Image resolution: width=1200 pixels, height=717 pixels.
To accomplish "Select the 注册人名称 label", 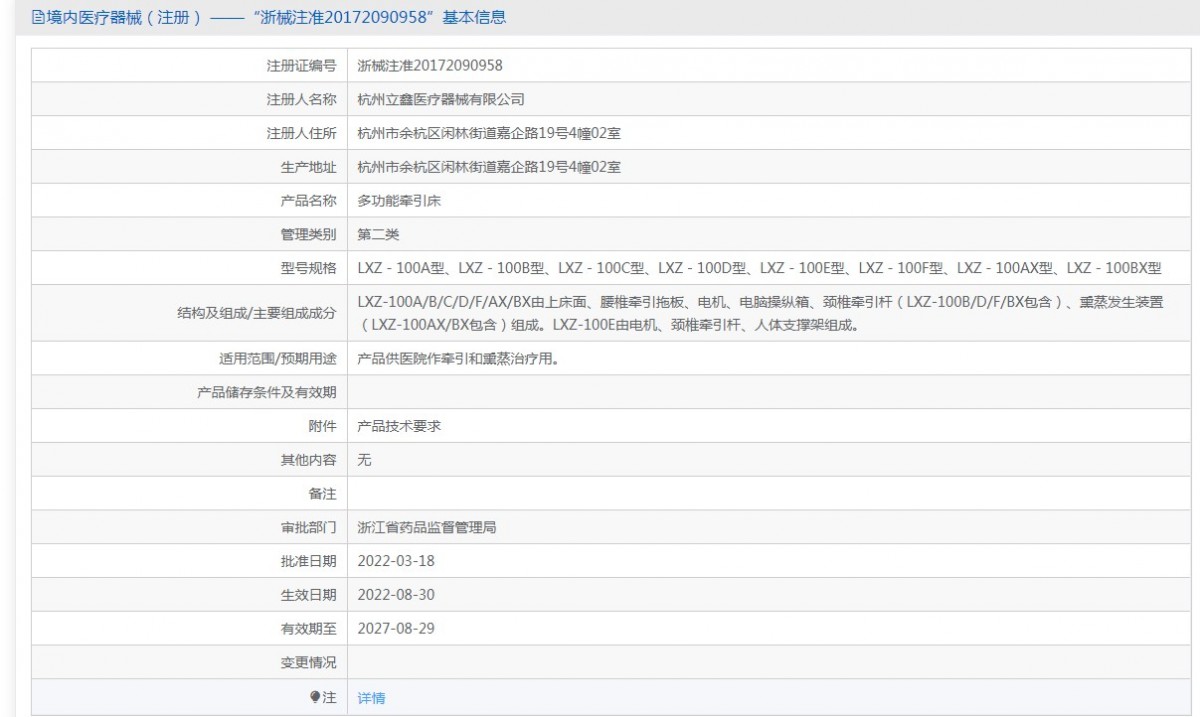I will pyautogui.click(x=301, y=100).
